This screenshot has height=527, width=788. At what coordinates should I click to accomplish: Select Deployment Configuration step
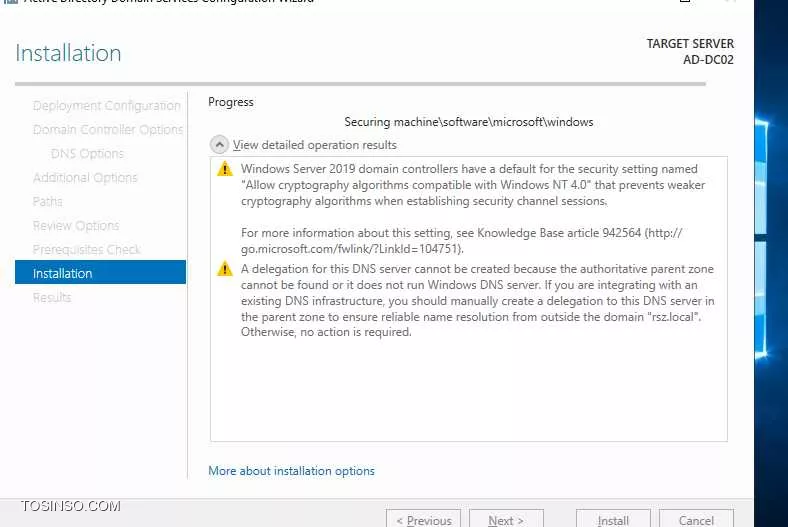[107, 106]
